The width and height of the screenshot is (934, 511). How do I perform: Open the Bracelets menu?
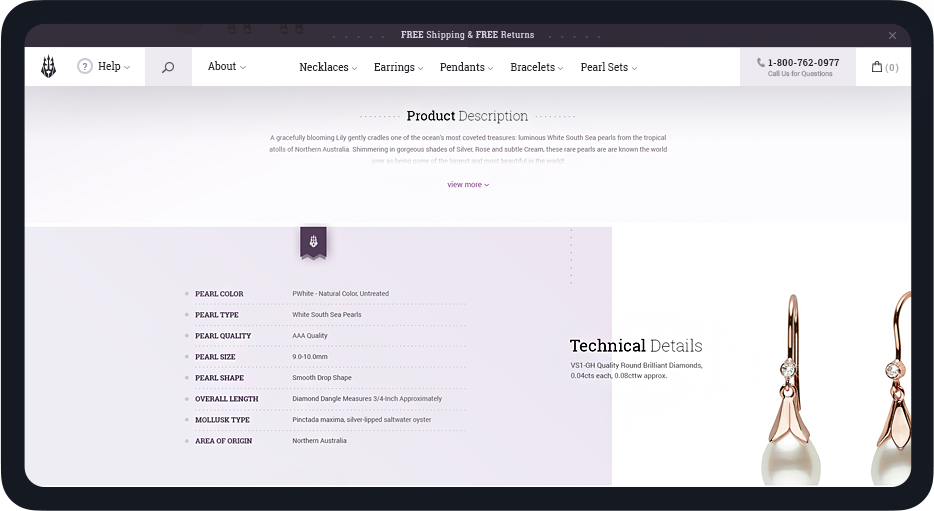click(536, 68)
